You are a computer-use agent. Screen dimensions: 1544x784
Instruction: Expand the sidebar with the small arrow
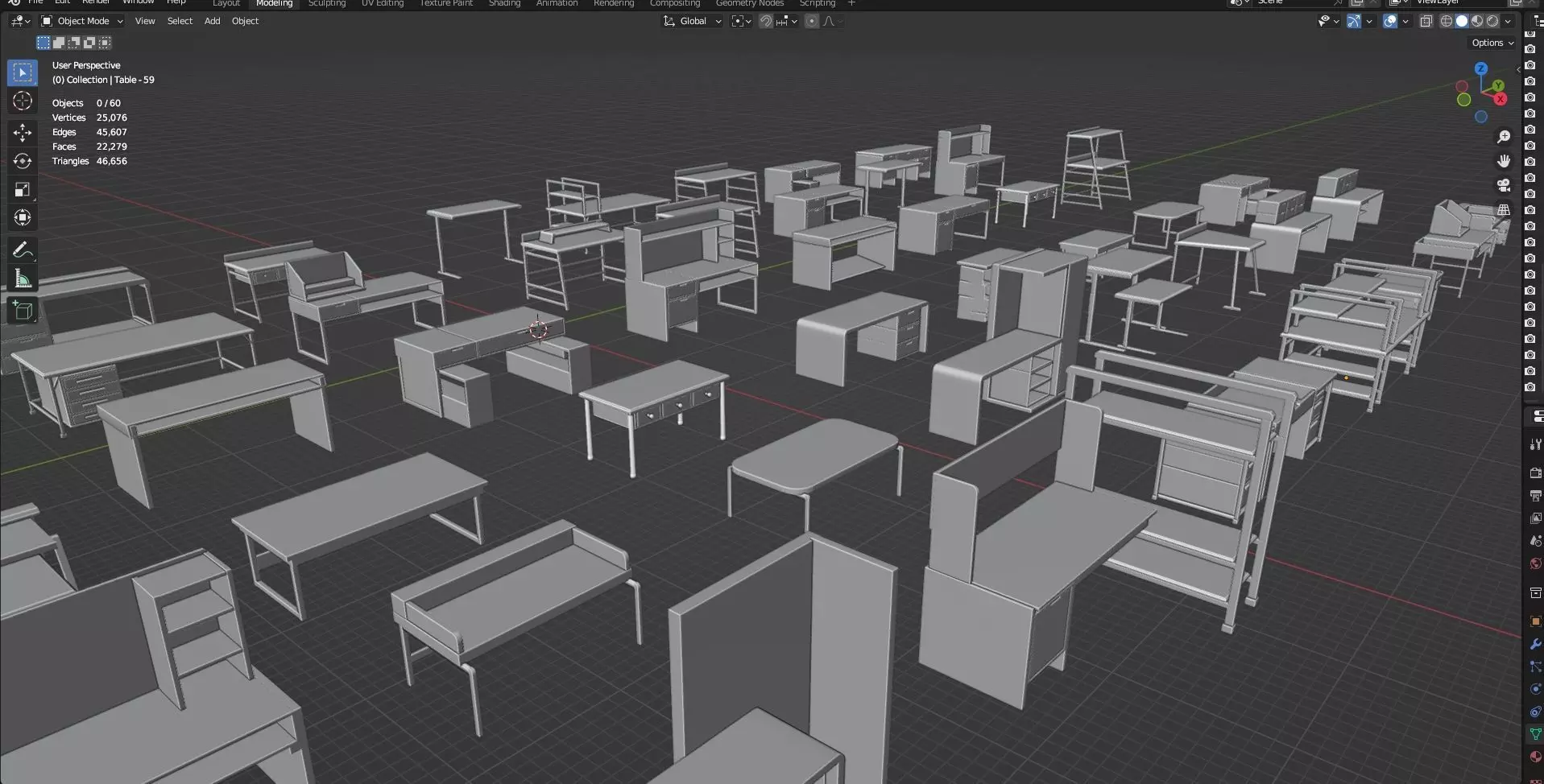click(x=1518, y=70)
